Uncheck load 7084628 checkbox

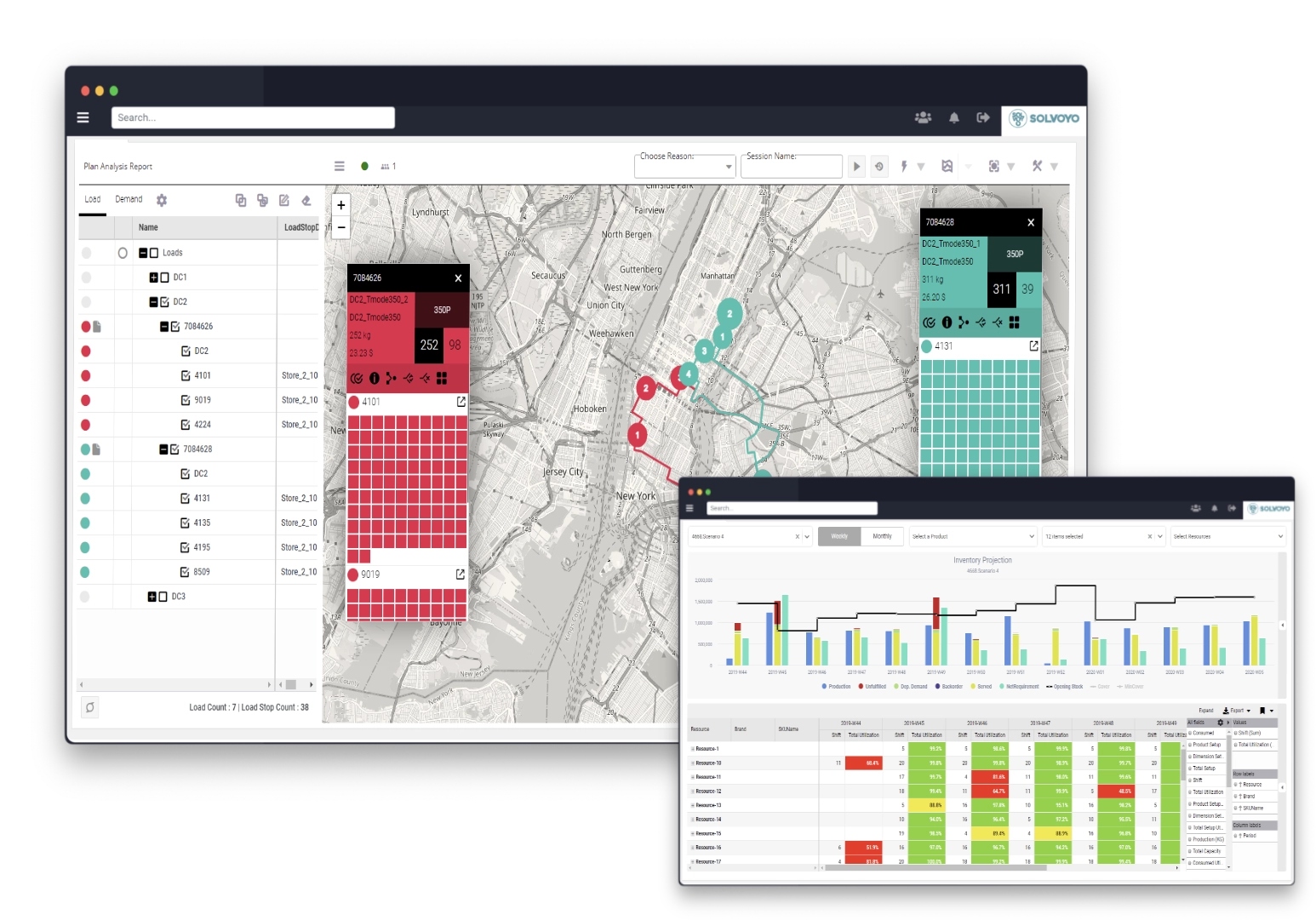[x=175, y=449]
